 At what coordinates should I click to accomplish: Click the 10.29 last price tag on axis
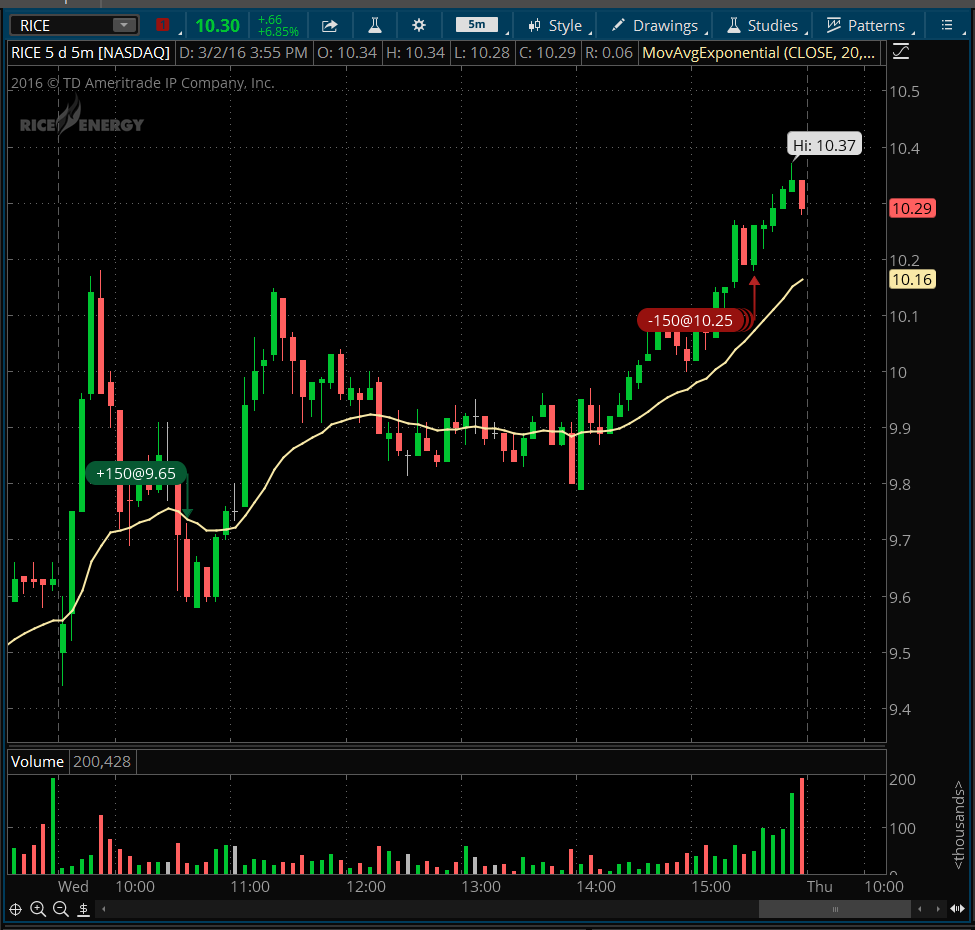click(x=912, y=208)
